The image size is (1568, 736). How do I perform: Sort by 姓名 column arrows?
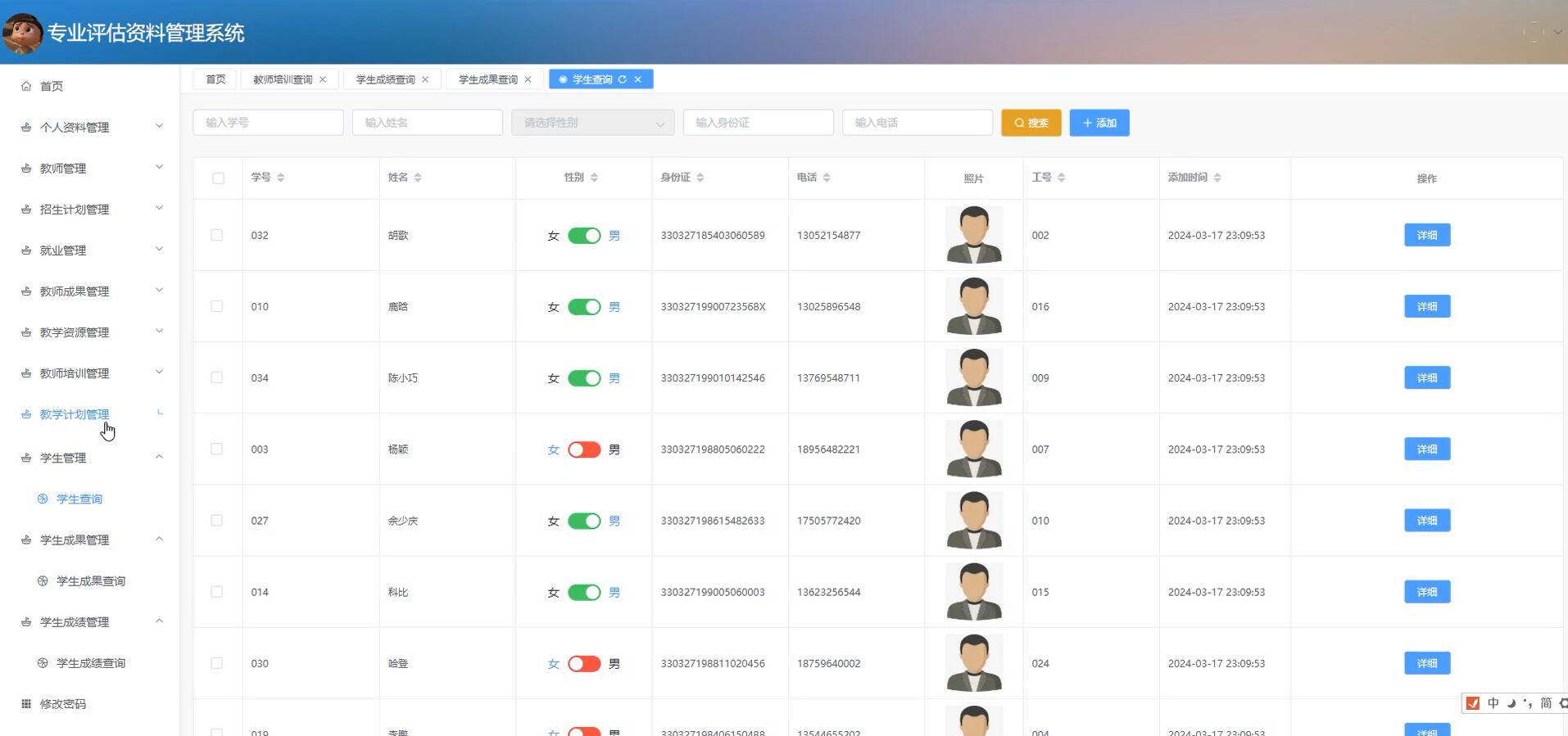pyautogui.click(x=418, y=178)
